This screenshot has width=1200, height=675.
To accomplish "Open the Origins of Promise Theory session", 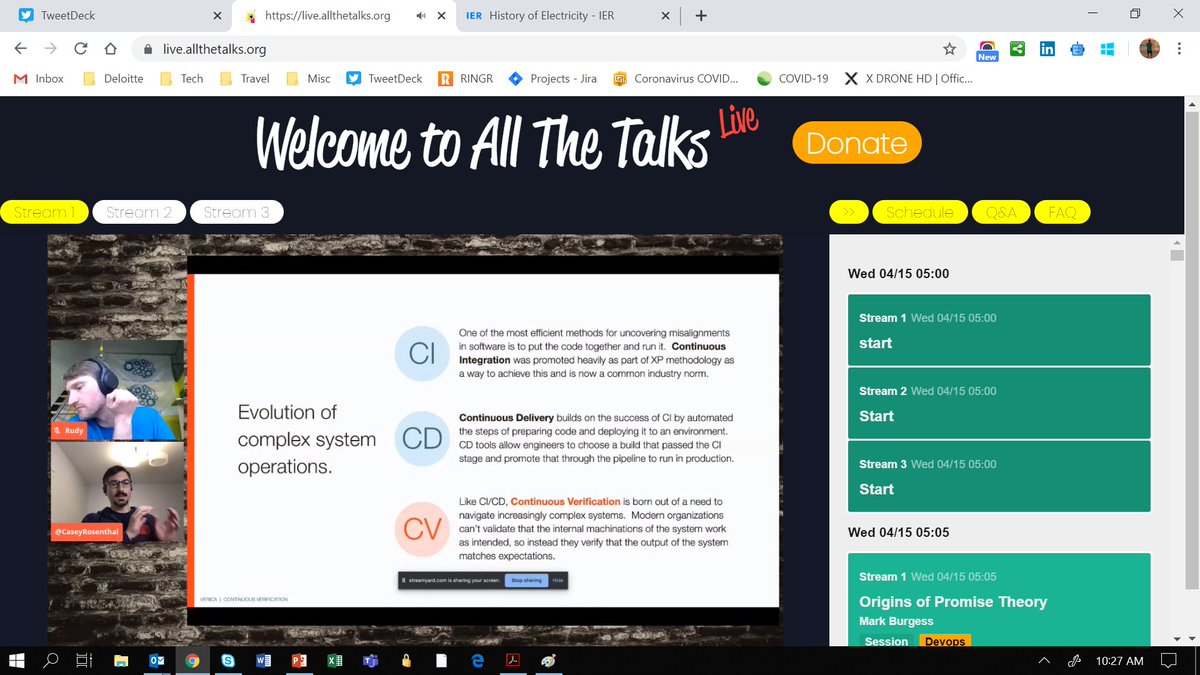I will [953, 601].
